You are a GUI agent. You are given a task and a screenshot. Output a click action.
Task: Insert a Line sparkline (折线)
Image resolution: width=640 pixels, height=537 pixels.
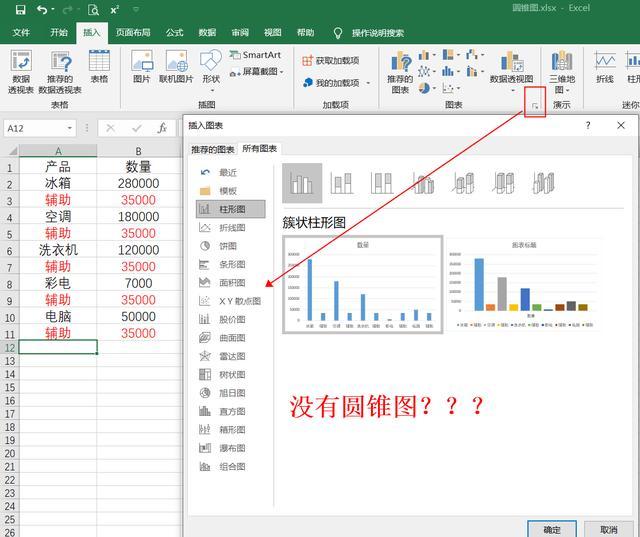(x=605, y=67)
